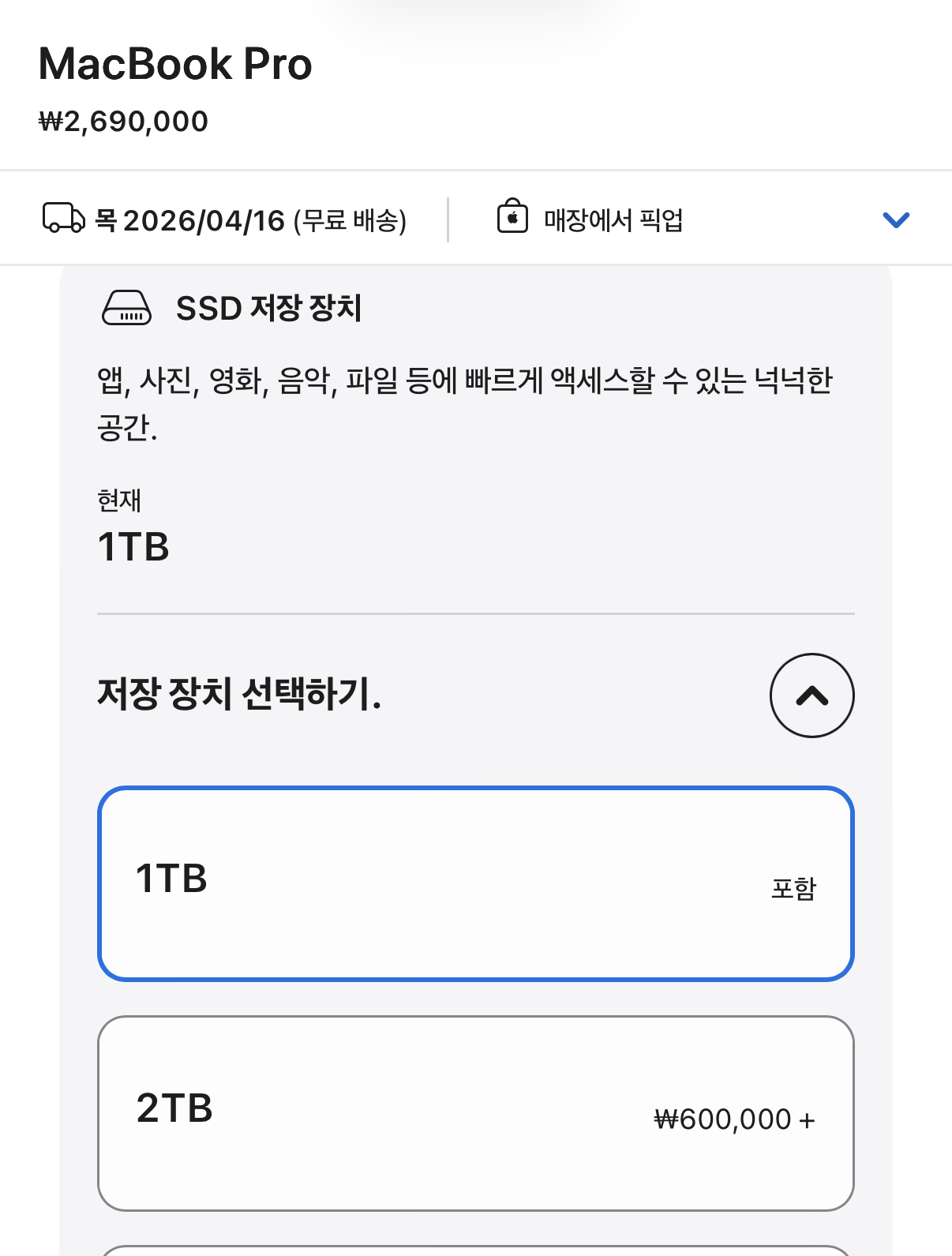Select the 2TB storage option

tap(475, 1112)
